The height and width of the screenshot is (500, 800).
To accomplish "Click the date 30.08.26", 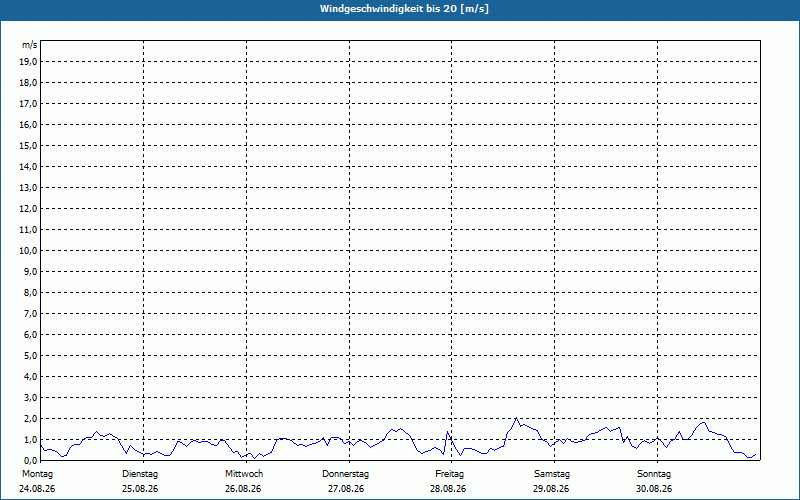I will [654, 489].
